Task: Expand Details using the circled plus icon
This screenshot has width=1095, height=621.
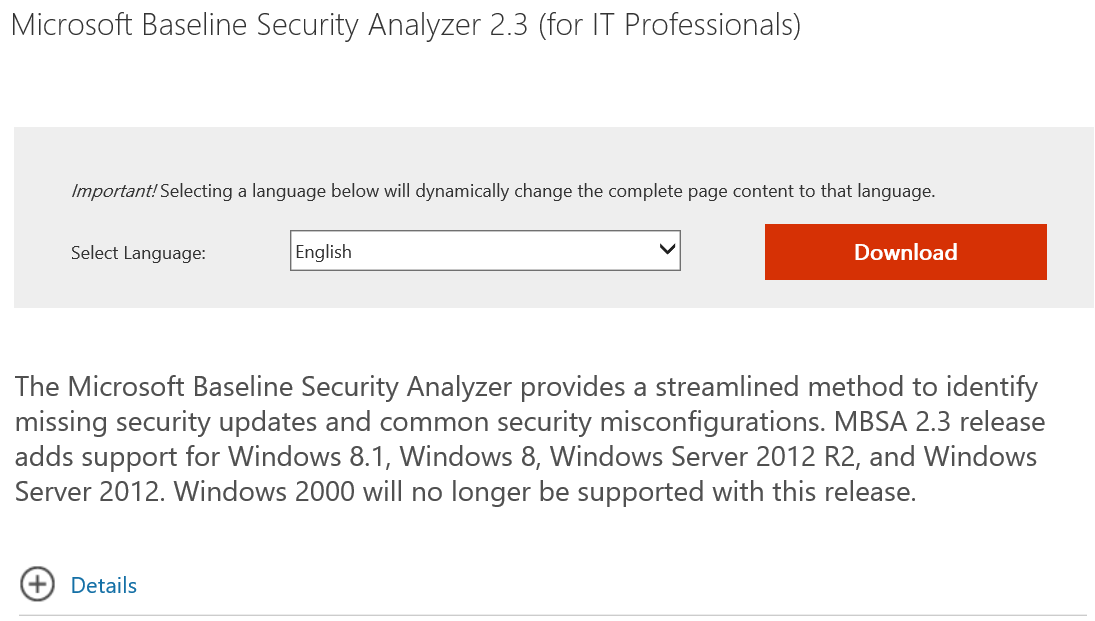Action: click(37, 584)
